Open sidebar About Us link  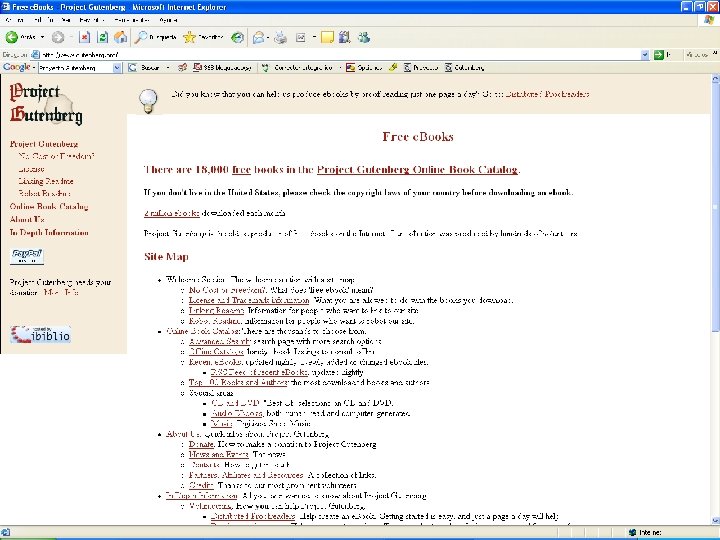pos(27,219)
